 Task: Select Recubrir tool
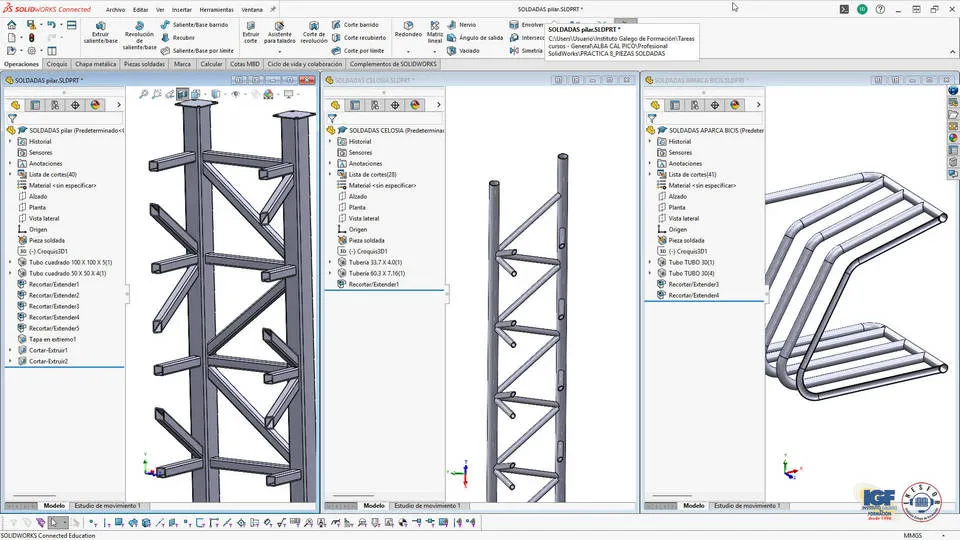point(178,37)
